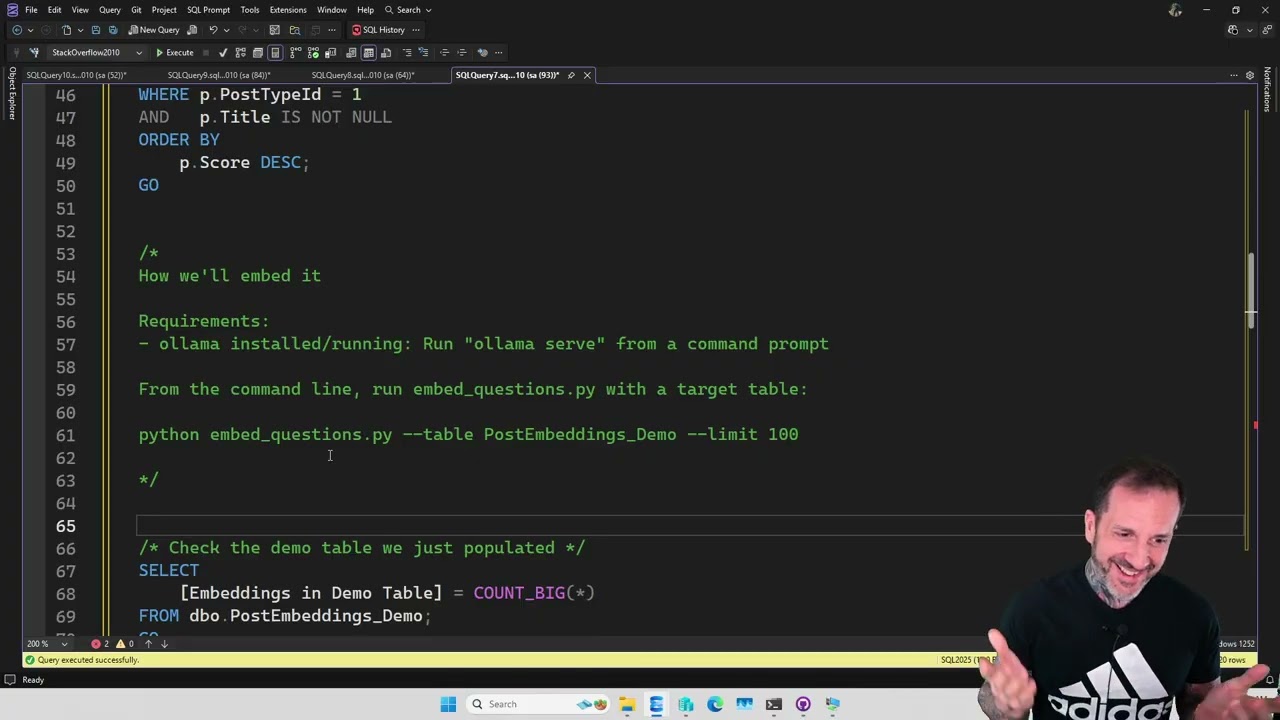Expand the StackOverflow2010 database dropdown
The image size is (1280, 720).
[138, 52]
